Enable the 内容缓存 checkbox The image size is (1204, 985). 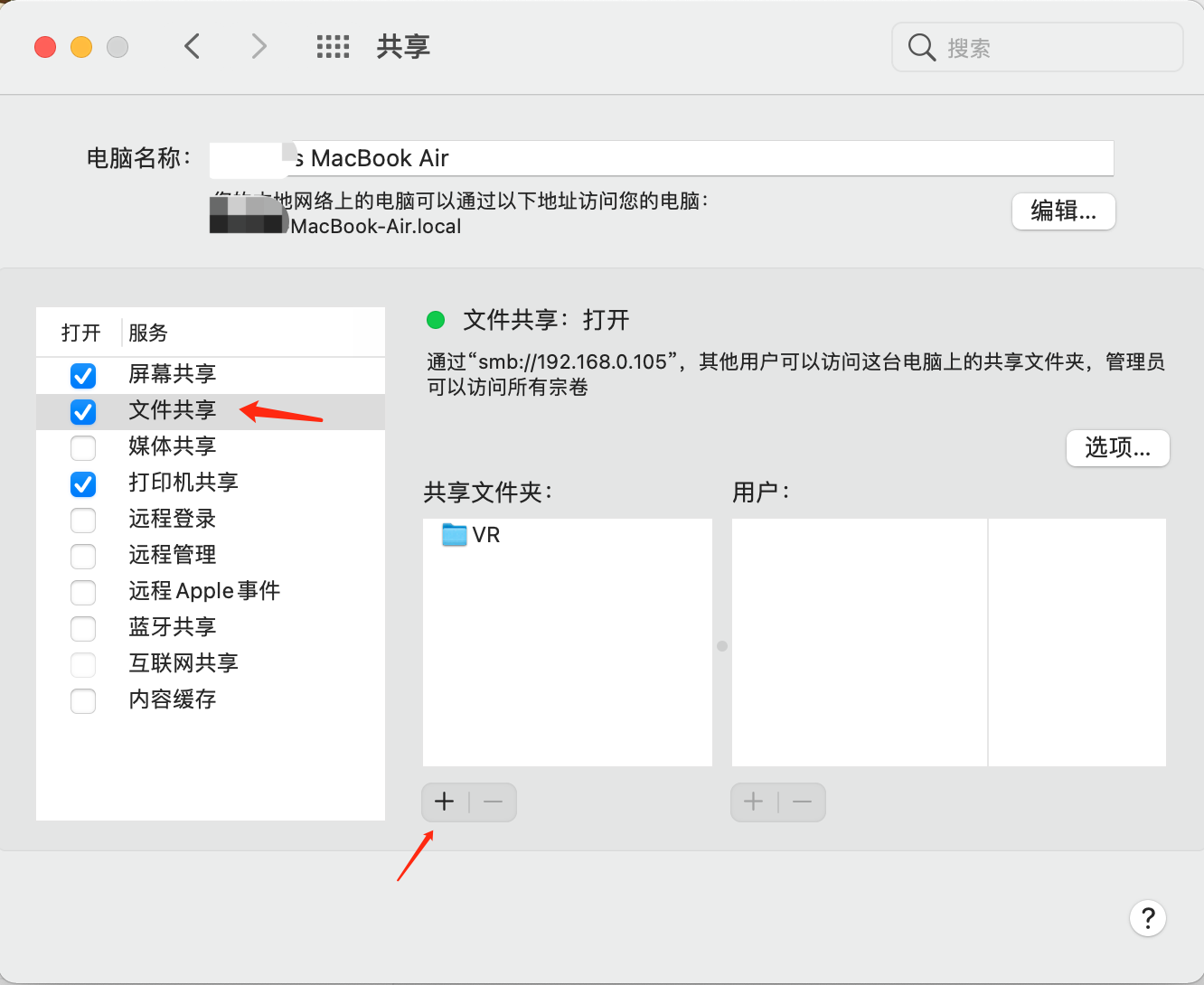tap(83, 700)
